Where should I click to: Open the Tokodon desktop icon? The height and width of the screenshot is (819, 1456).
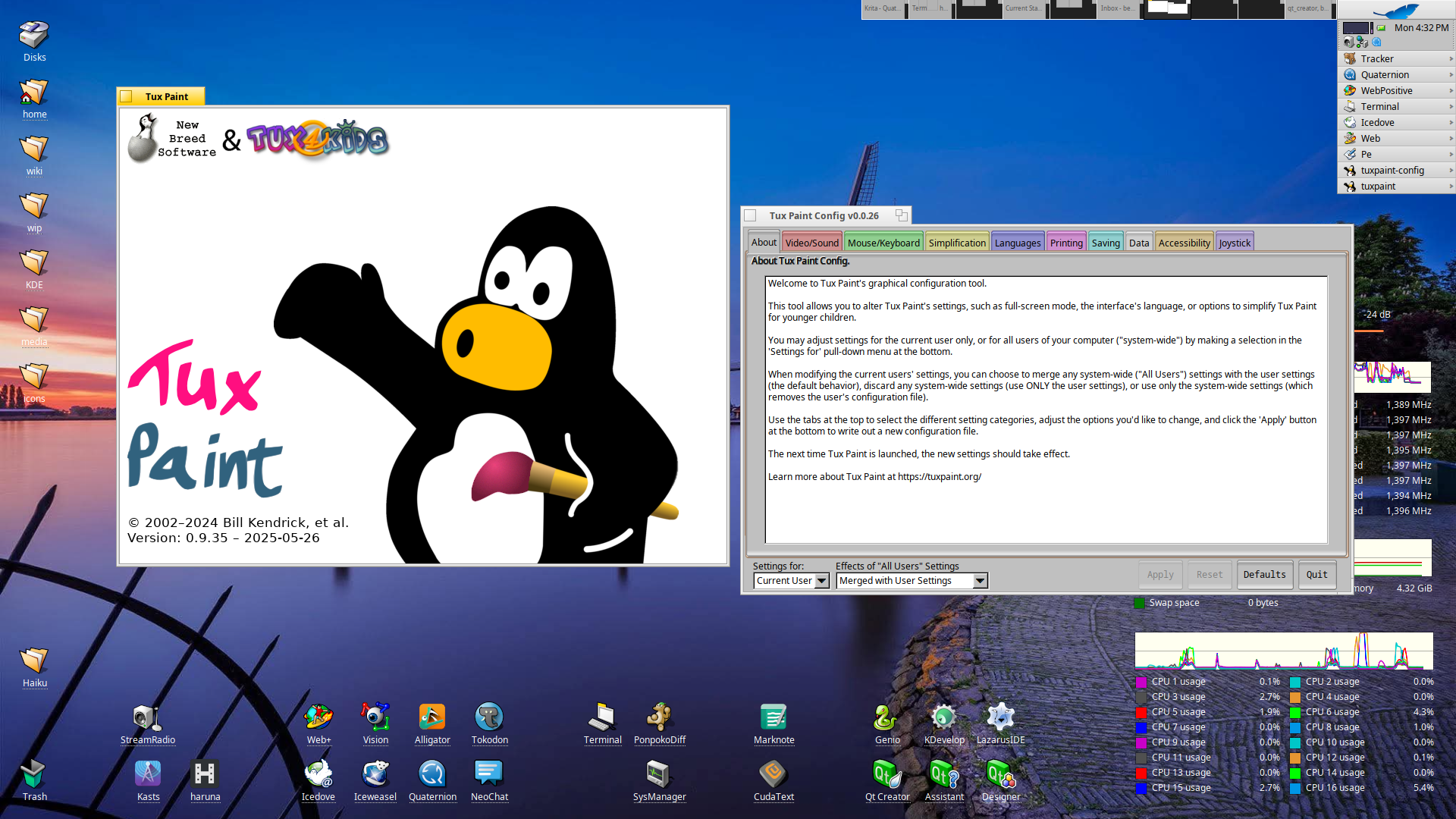click(489, 717)
